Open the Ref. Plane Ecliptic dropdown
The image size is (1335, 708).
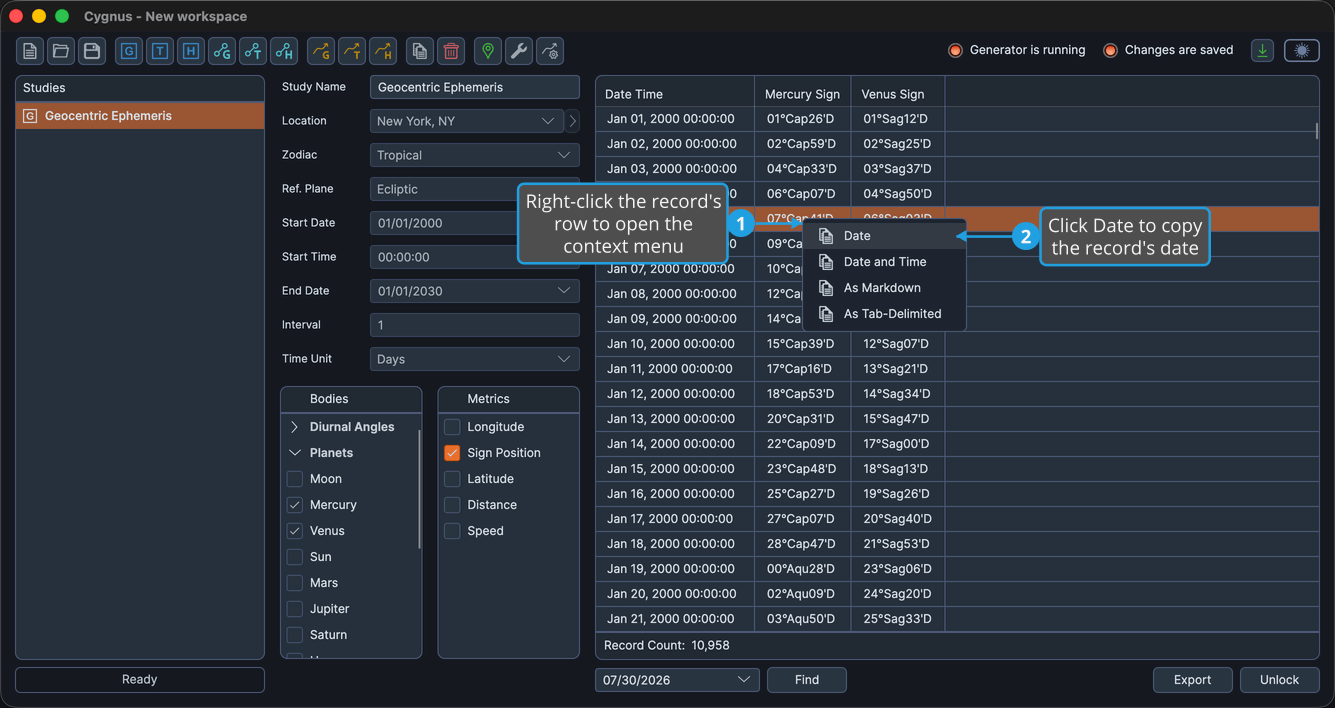(475, 189)
